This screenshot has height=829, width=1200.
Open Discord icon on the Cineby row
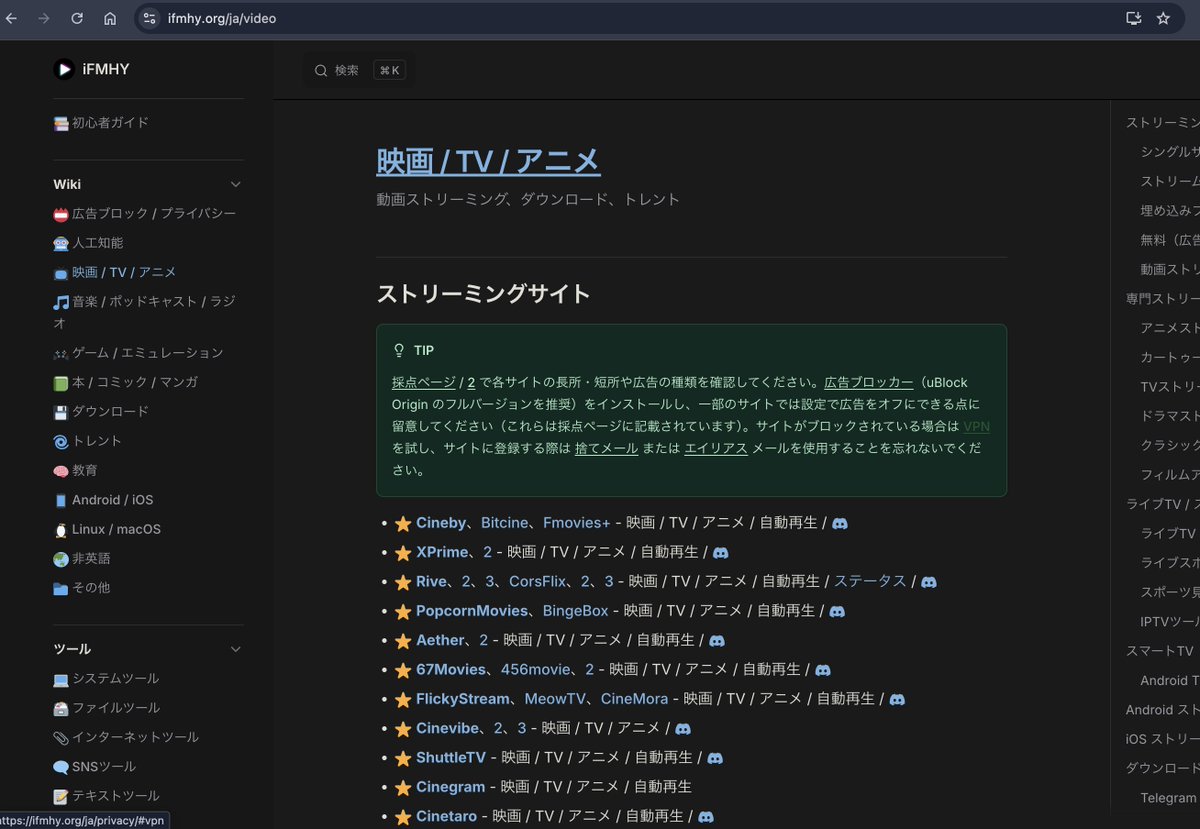point(840,523)
